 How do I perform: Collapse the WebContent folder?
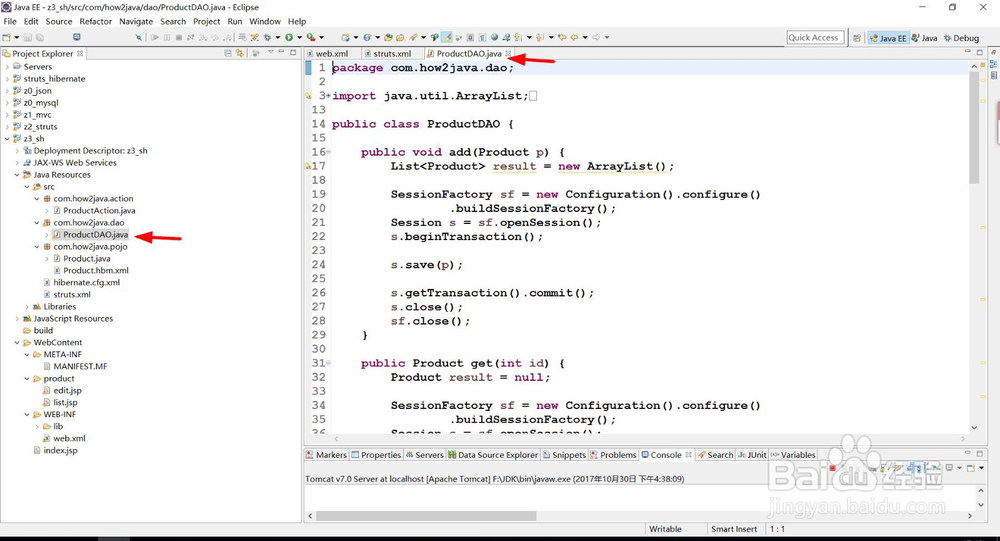click(x=17, y=343)
